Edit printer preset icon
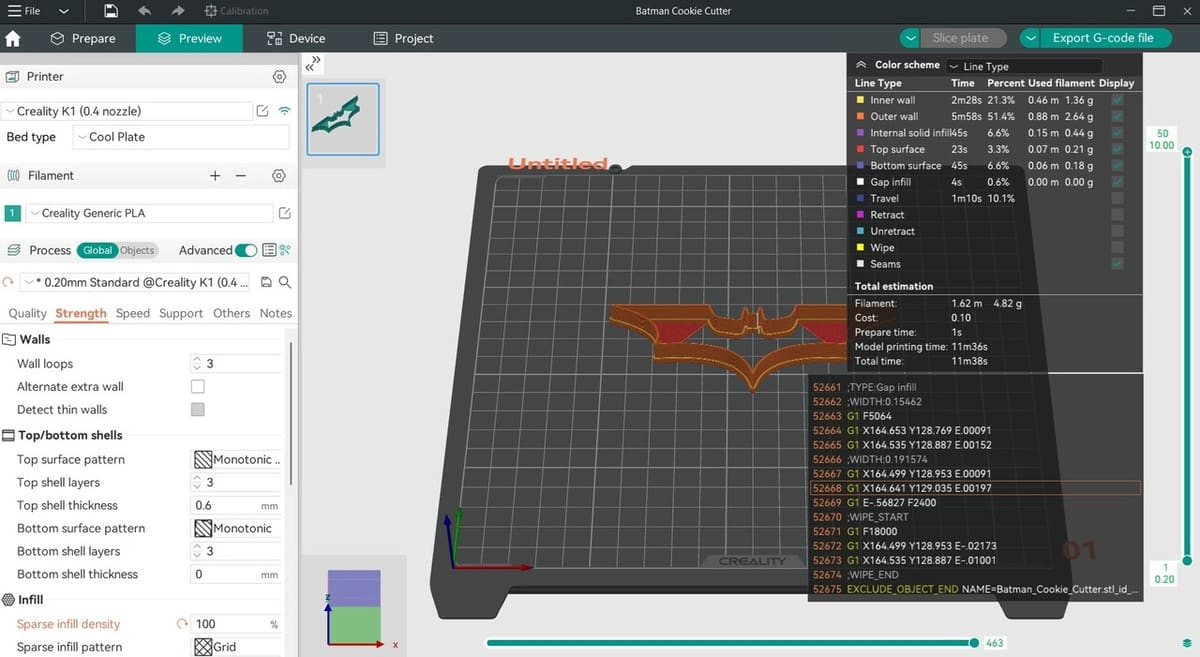1200x657 pixels. click(262, 111)
